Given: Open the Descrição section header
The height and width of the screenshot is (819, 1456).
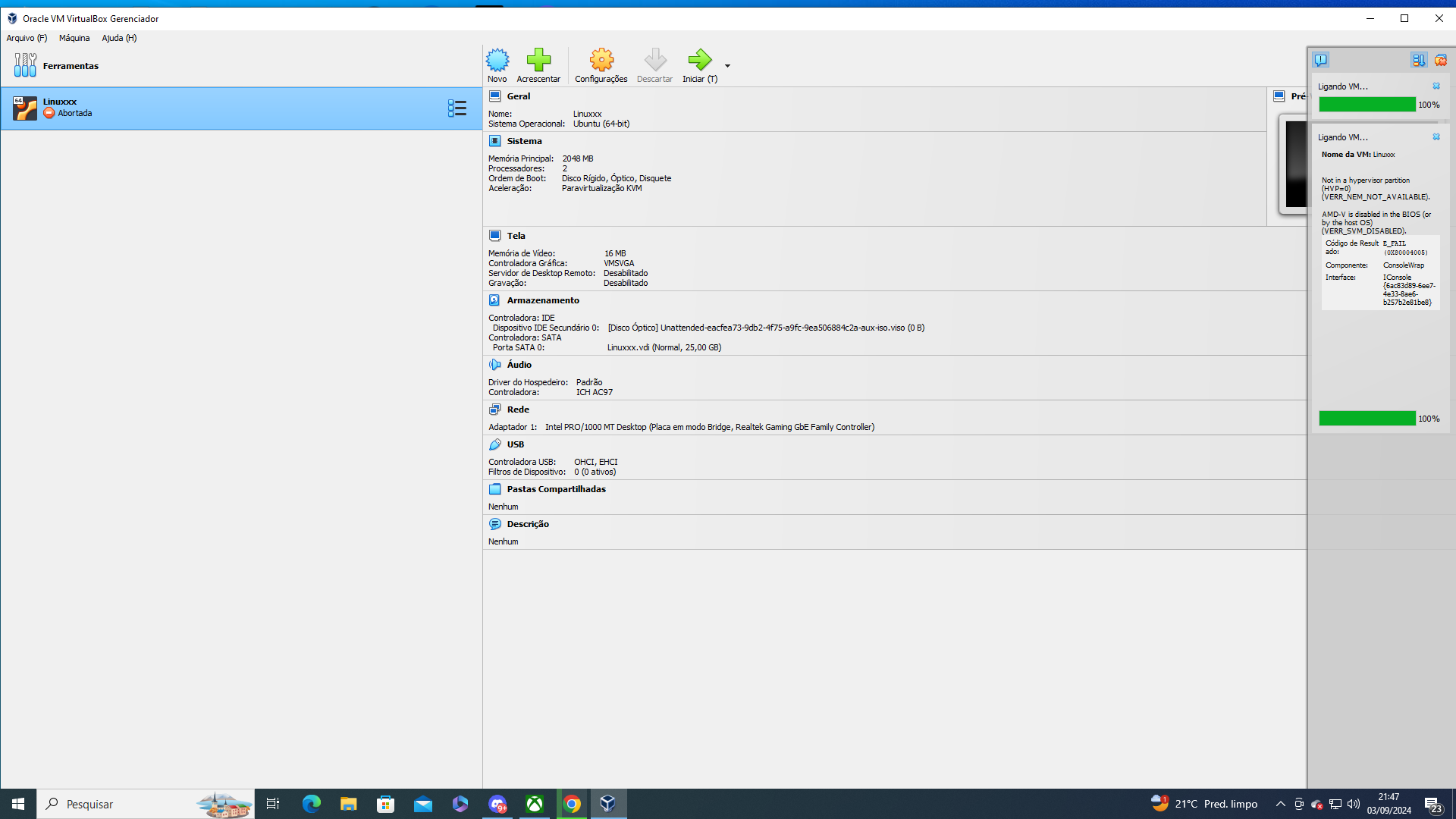Looking at the screenshot, I should 528,524.
